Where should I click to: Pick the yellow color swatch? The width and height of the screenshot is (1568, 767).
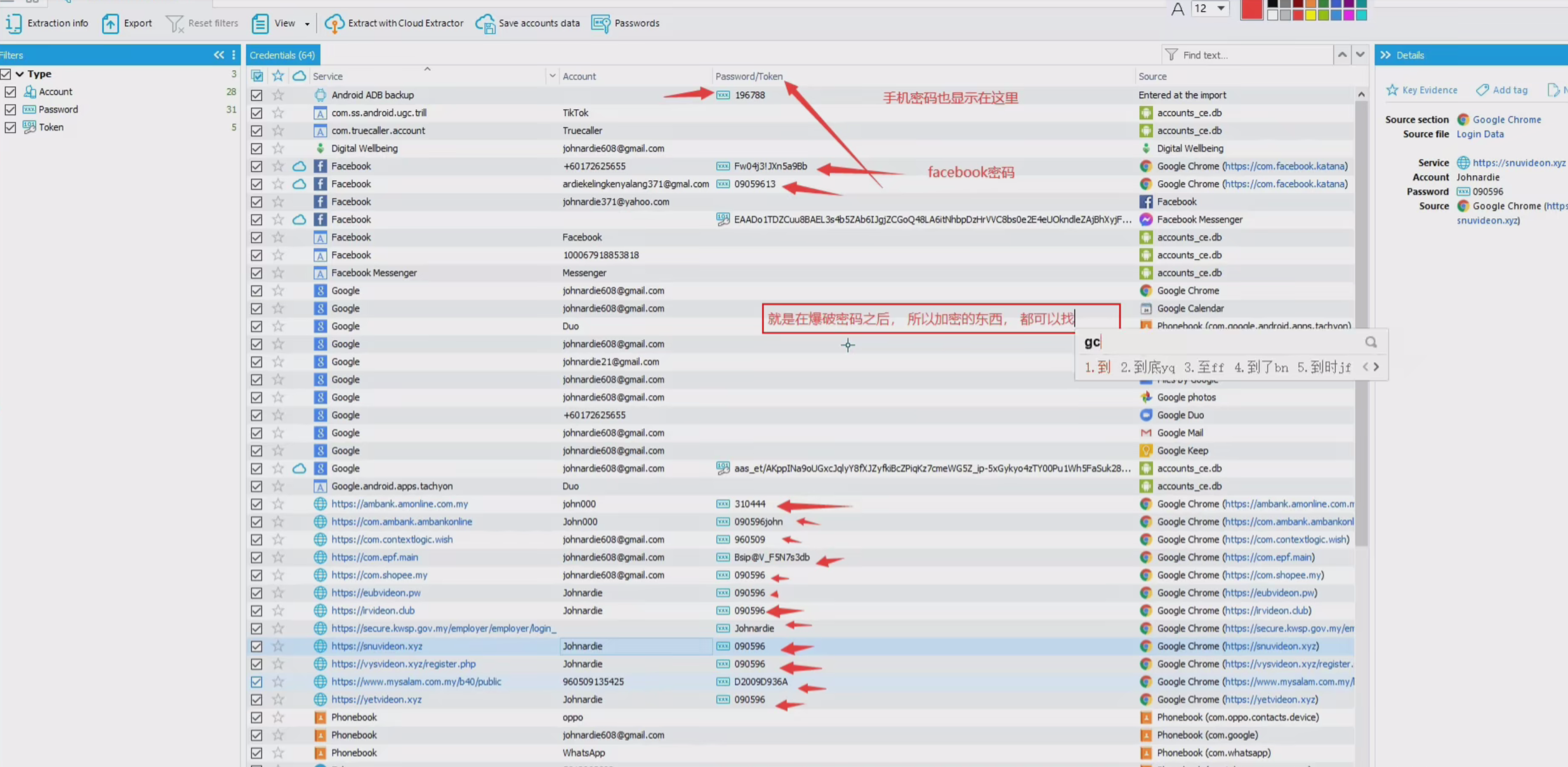click(x=1310, y=15)
